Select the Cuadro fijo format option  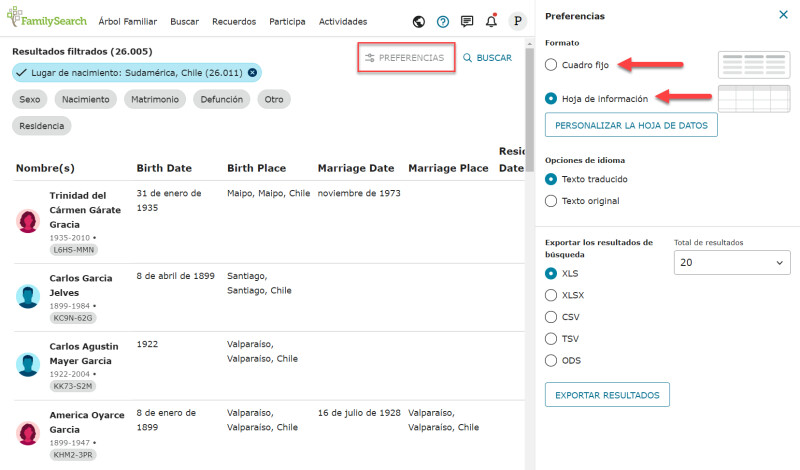[551, 65]
